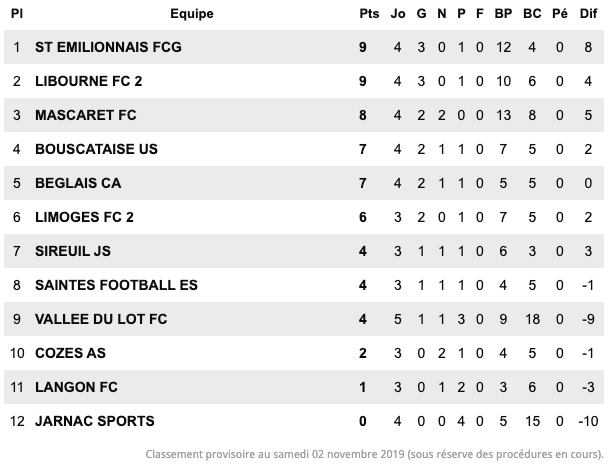610x475 pixels.
Task: Click the Classement provisoire footnote text
Action: pyautogui.click(x=374, y=454)
